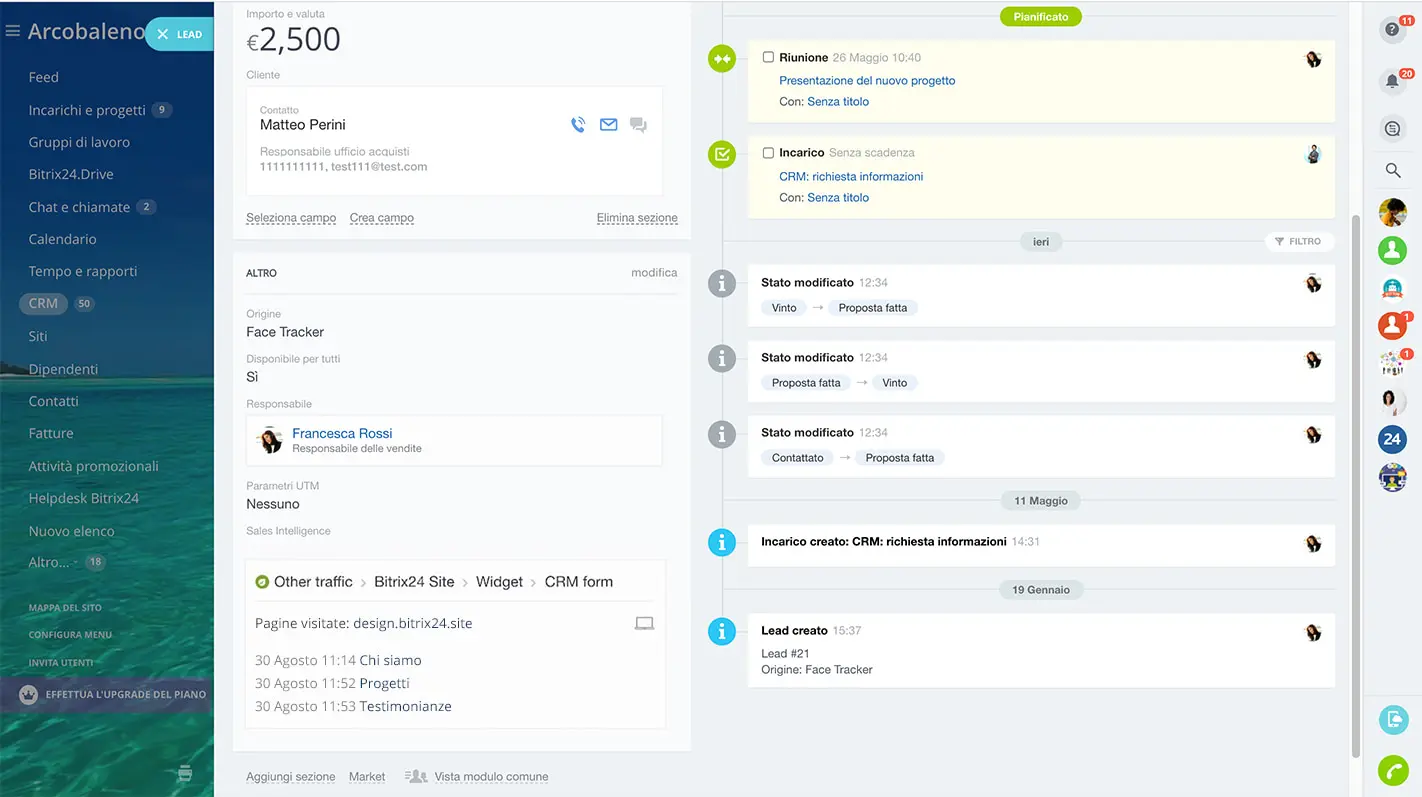Click modifica in the ALTRO section
This screenshot has height=797, width=1422.
654,272
